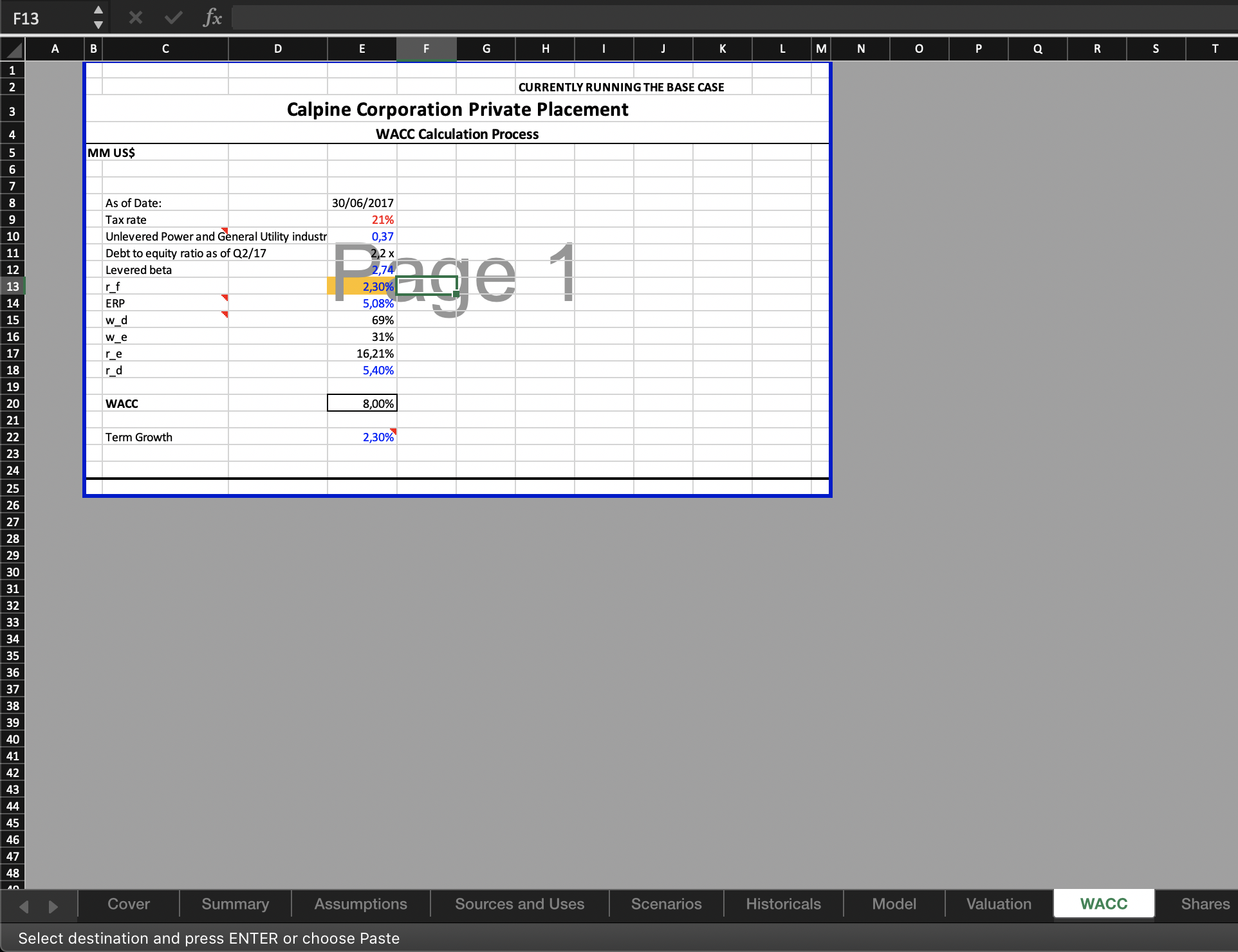Click the 'Levered beta' label cell
This screenshot has width=1238, height=952.
tap(138, 270)
